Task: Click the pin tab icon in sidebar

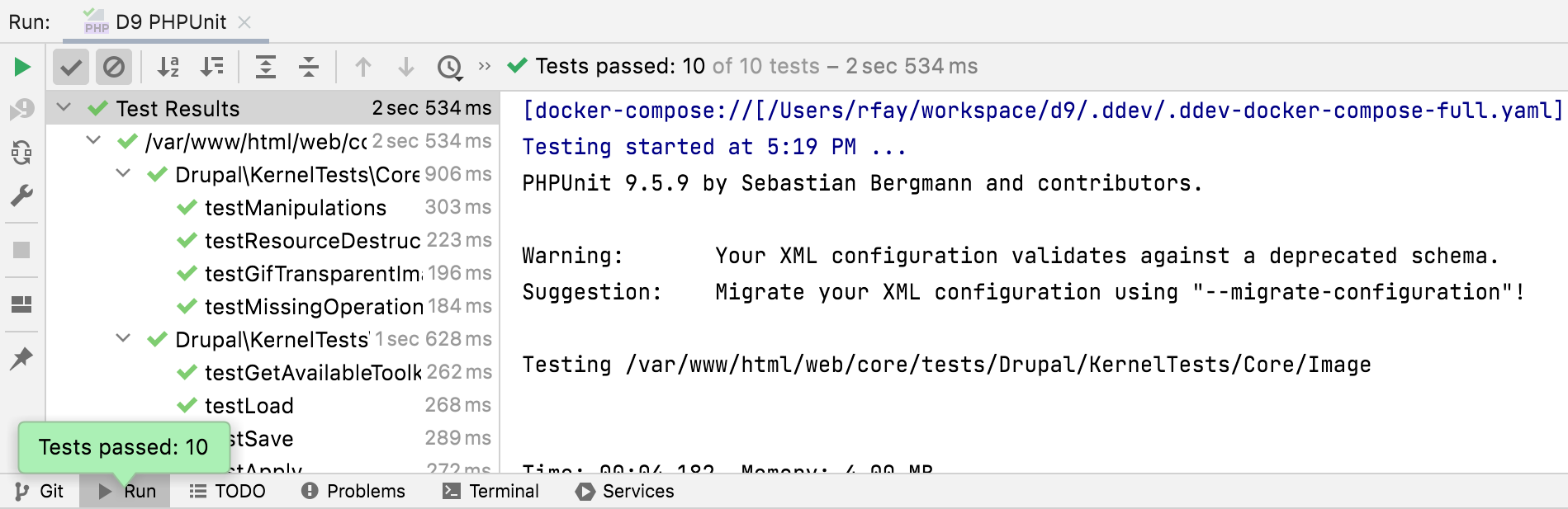Action: 22,358
